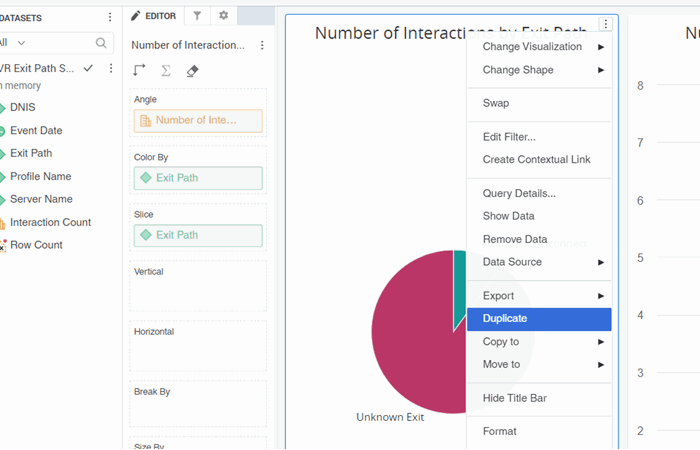Click the Exit Path attribute in datasets

tap(31, 153)
